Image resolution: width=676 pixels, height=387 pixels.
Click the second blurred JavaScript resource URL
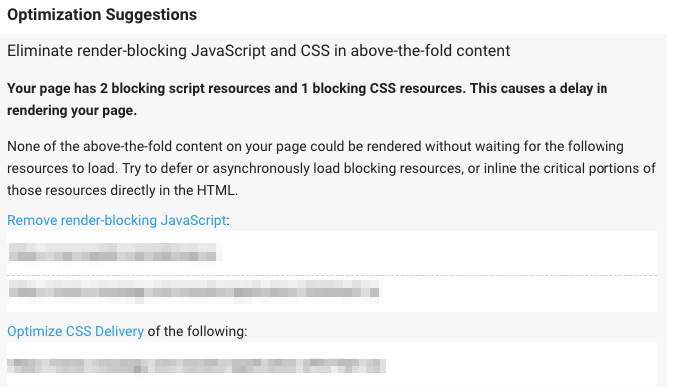pos(194,290)
